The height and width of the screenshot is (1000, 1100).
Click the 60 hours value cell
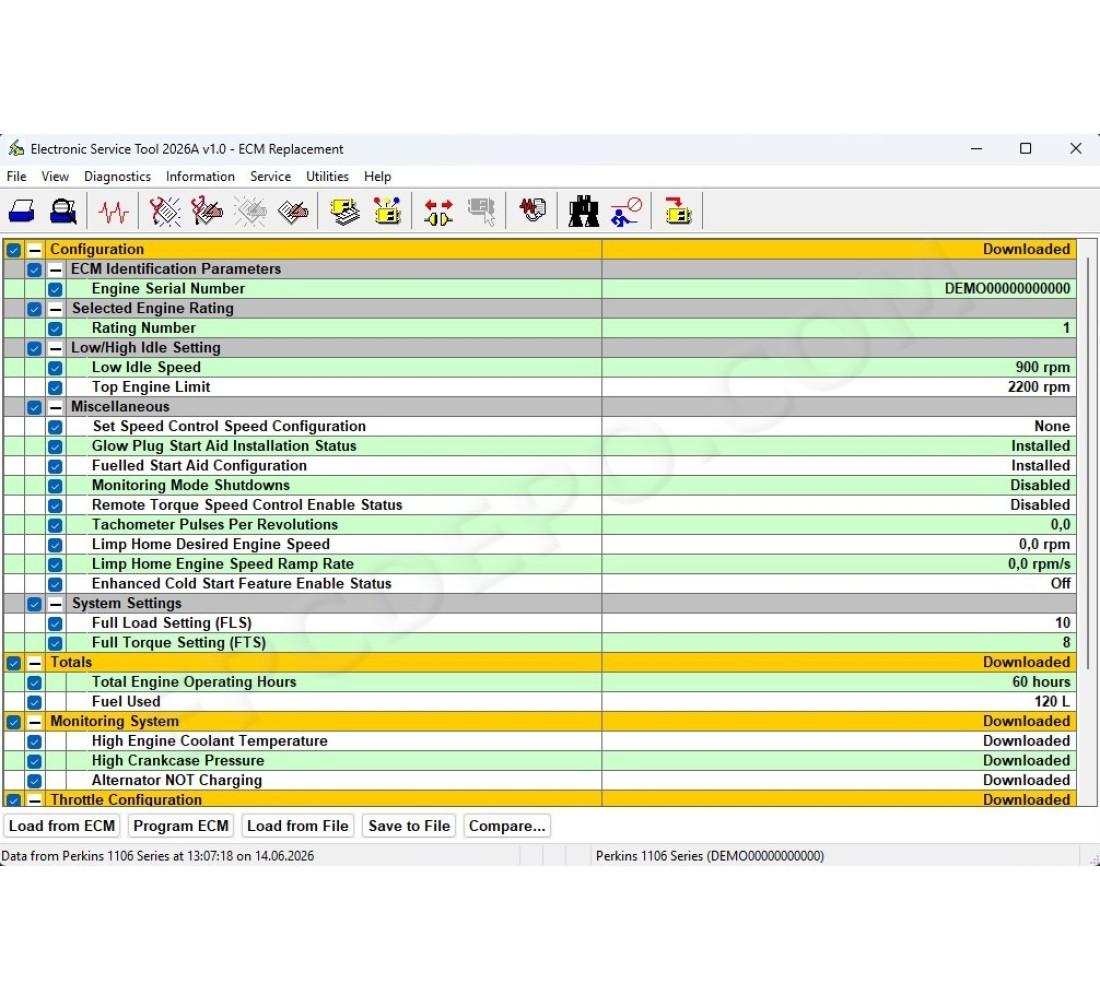tap(839, 682)
